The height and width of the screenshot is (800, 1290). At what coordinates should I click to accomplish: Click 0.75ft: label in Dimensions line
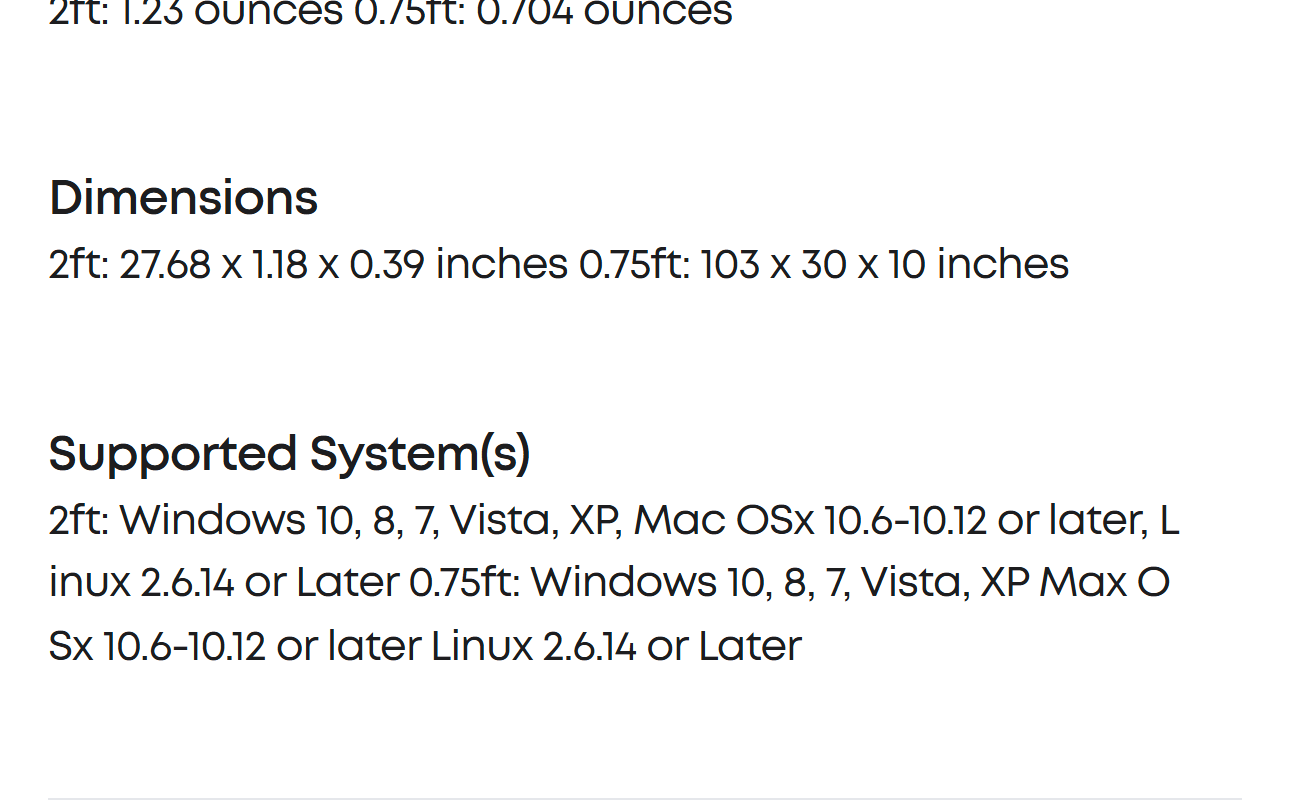tap(634, 265)
